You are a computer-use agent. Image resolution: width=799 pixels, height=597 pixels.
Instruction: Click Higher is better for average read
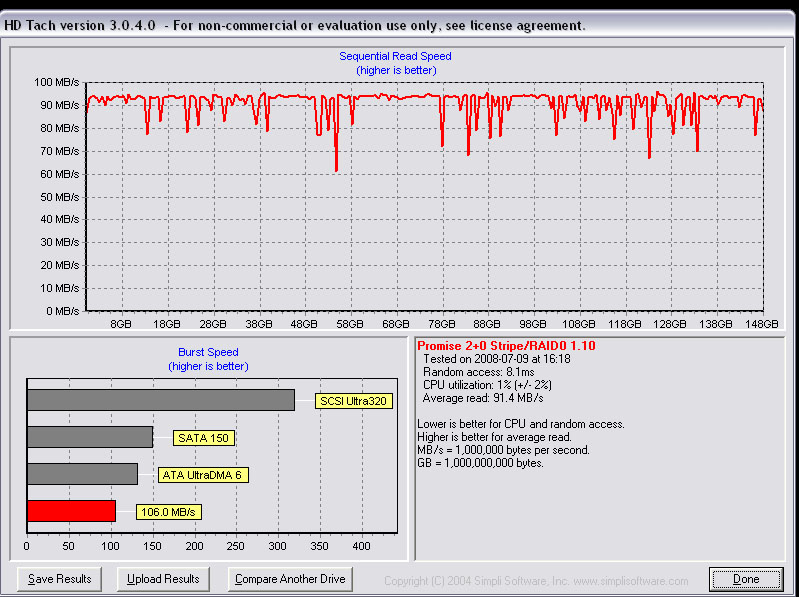494,437
